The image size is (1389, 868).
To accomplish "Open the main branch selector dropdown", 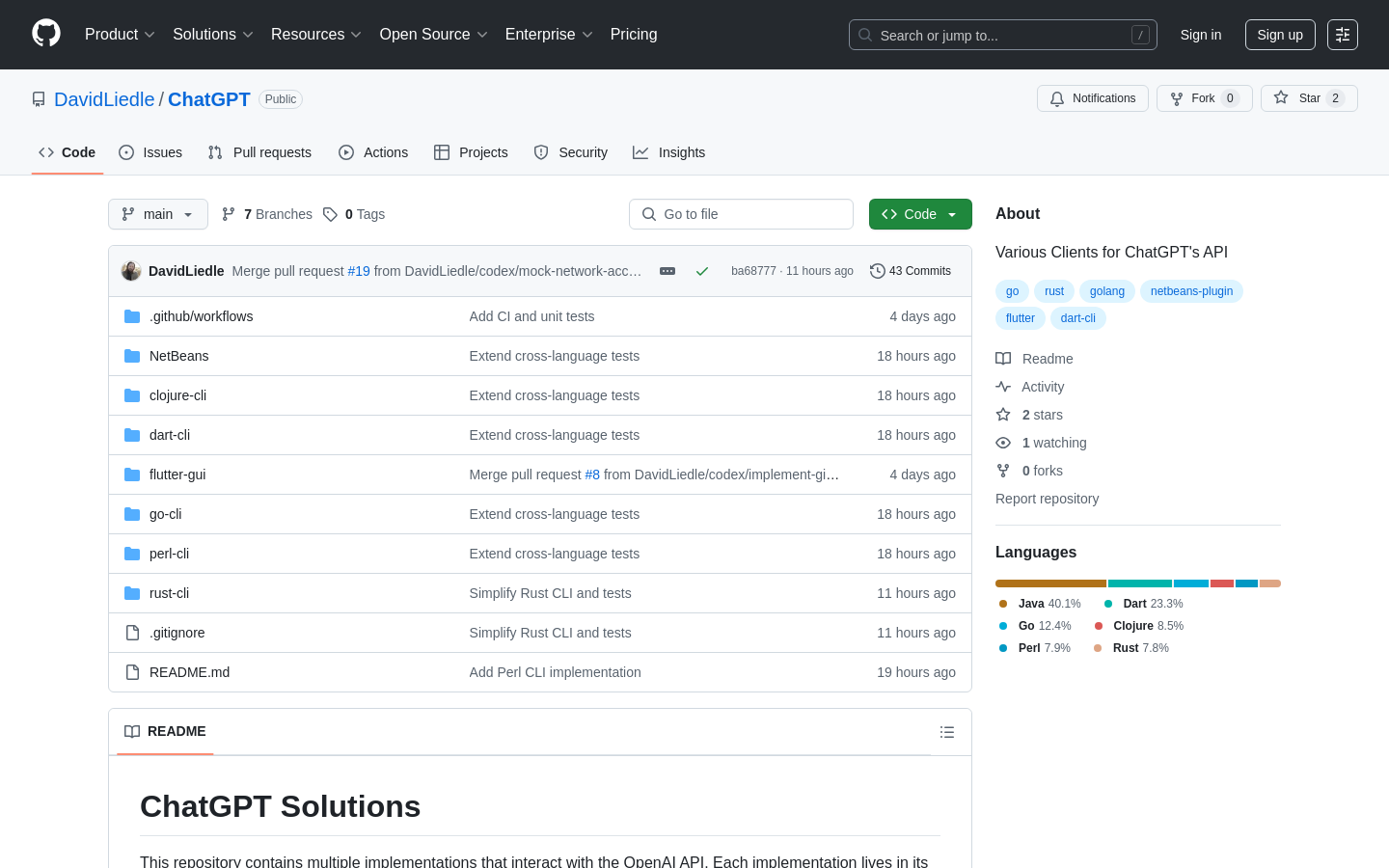I will point(158,214).
